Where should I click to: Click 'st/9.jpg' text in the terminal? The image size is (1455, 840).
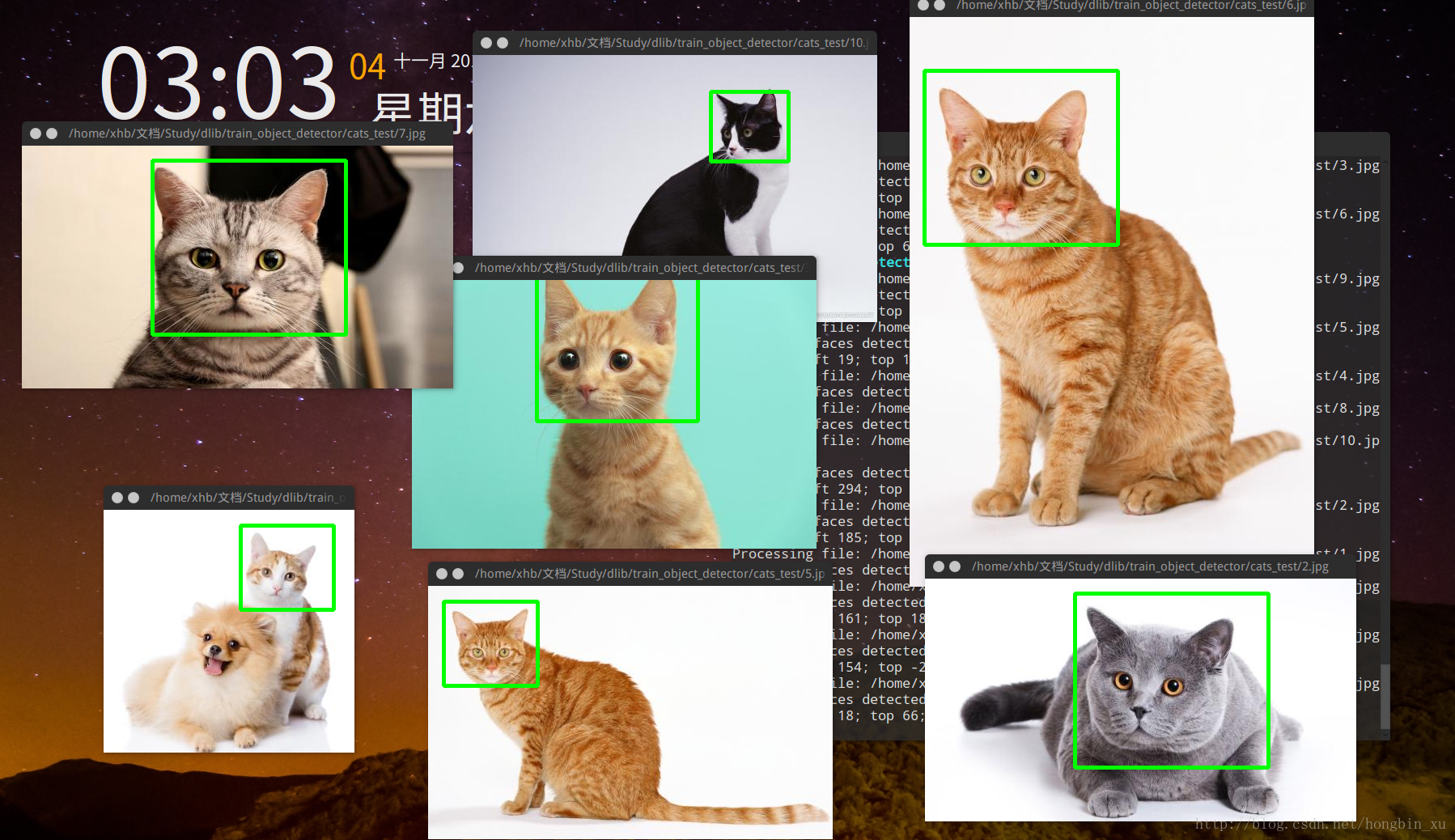(1347, 279)
